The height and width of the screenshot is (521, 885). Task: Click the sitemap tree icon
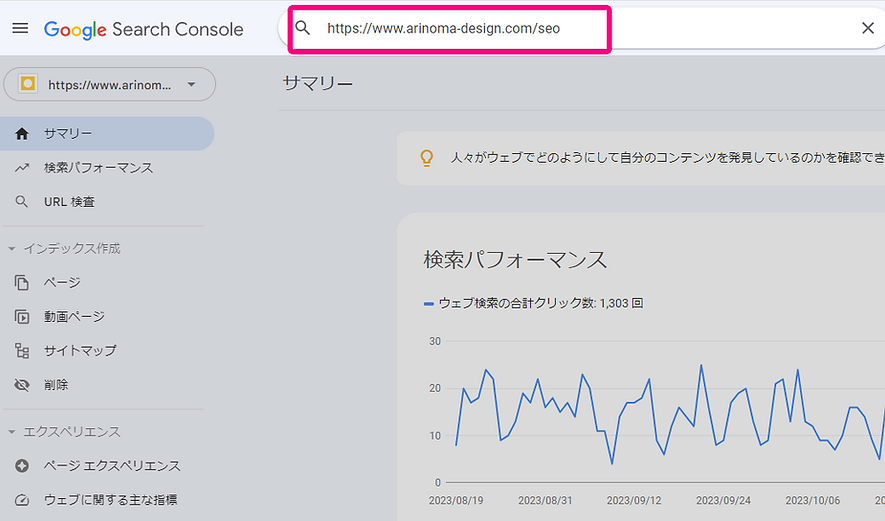(x=22, y=351)
